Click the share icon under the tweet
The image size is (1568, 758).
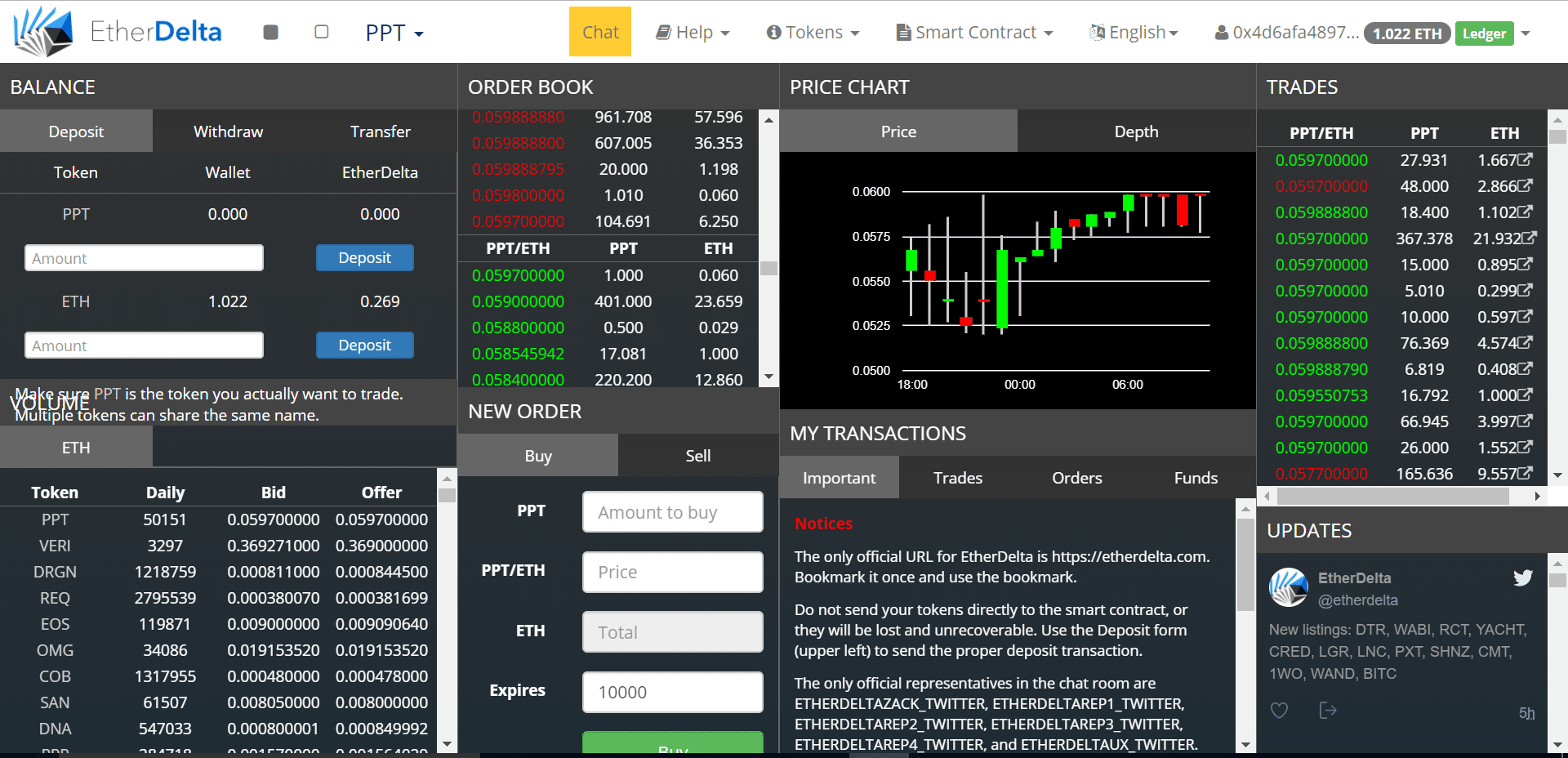pyautogui.click(x=1328, y=711)
